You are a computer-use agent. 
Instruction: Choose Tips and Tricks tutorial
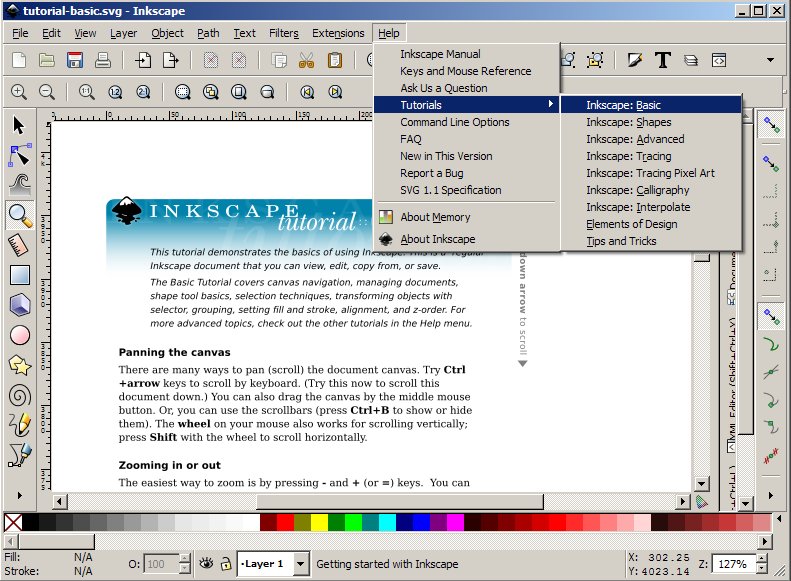tap(651, 241)
